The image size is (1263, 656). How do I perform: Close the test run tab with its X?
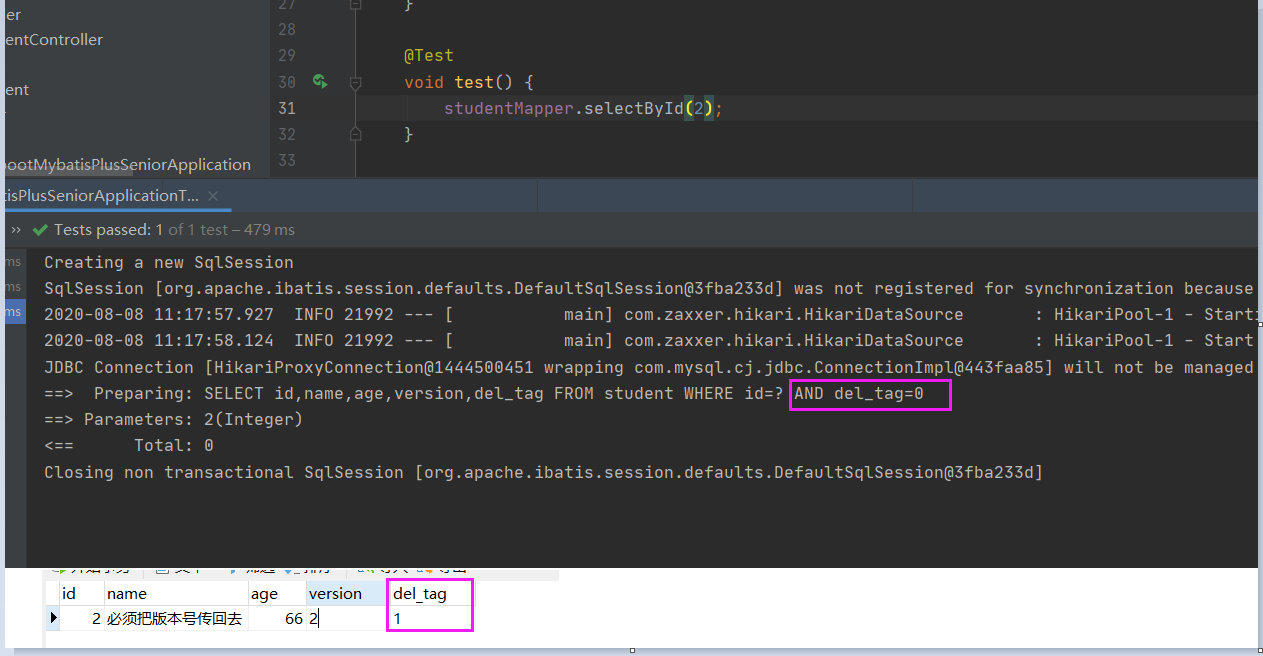point(212,196)
